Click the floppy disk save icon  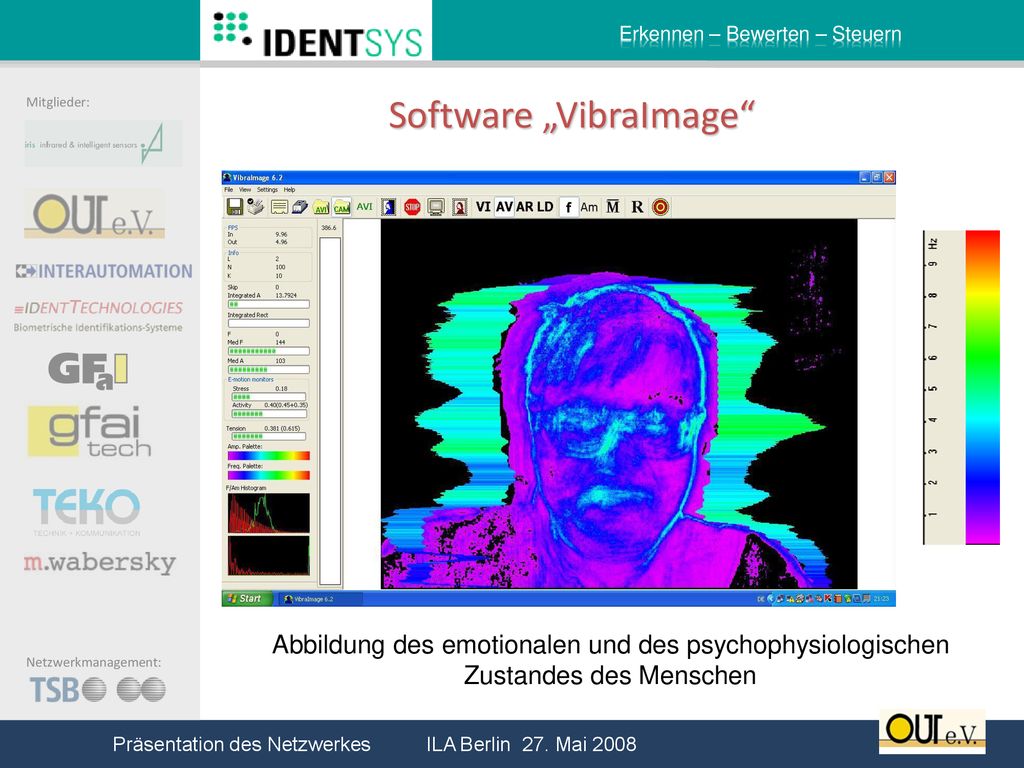pyautogui.click(x=234, y=207)
